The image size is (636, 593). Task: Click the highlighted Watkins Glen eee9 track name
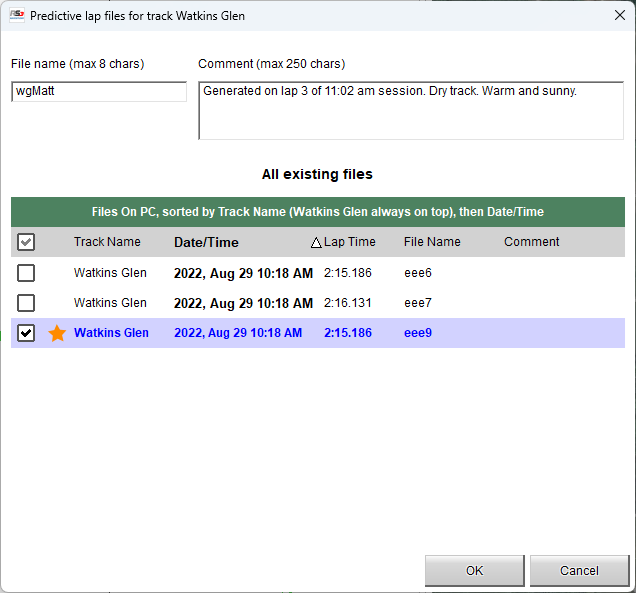pyautogui.click(x=111, y=333)
